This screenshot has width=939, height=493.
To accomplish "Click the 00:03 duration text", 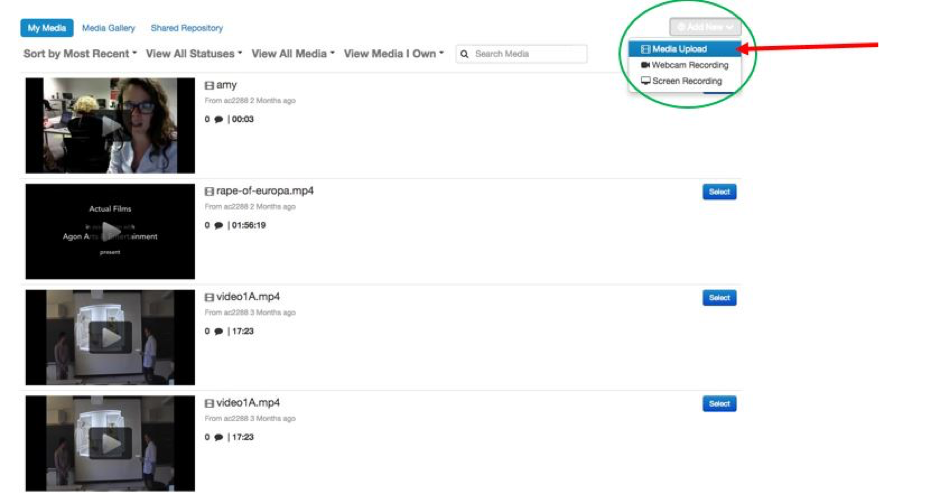I will [243, 119].
